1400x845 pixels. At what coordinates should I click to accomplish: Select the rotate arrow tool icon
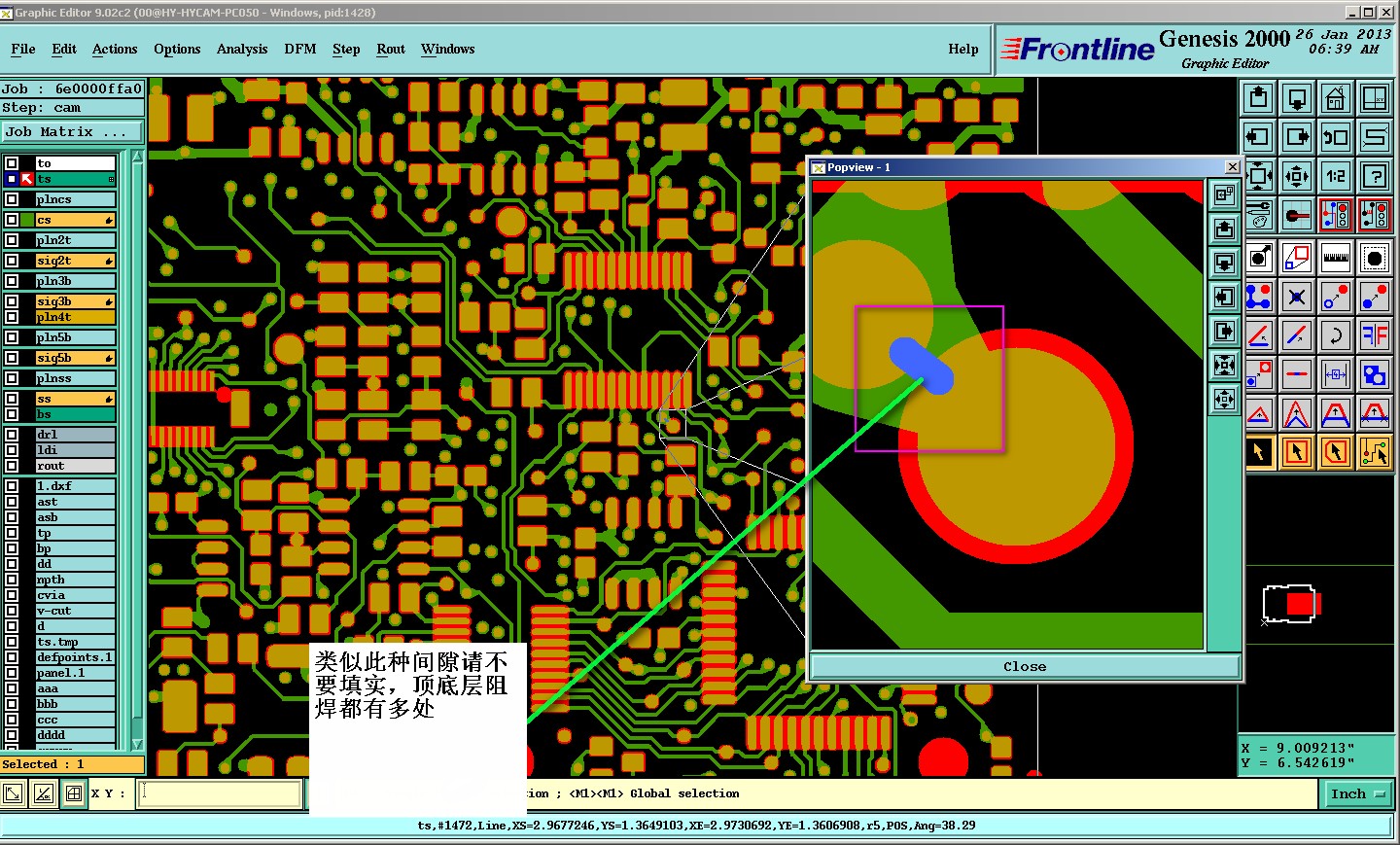click(1336, 335)
